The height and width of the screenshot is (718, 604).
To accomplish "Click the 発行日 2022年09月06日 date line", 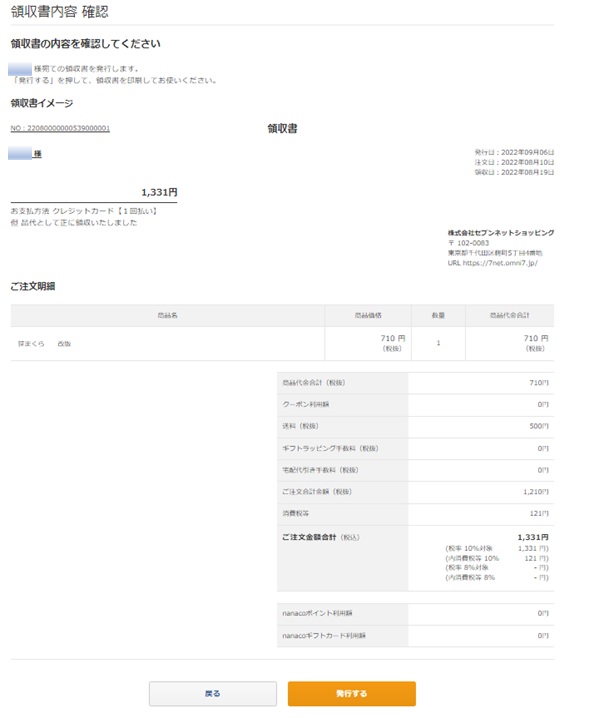I will point(514,152).
